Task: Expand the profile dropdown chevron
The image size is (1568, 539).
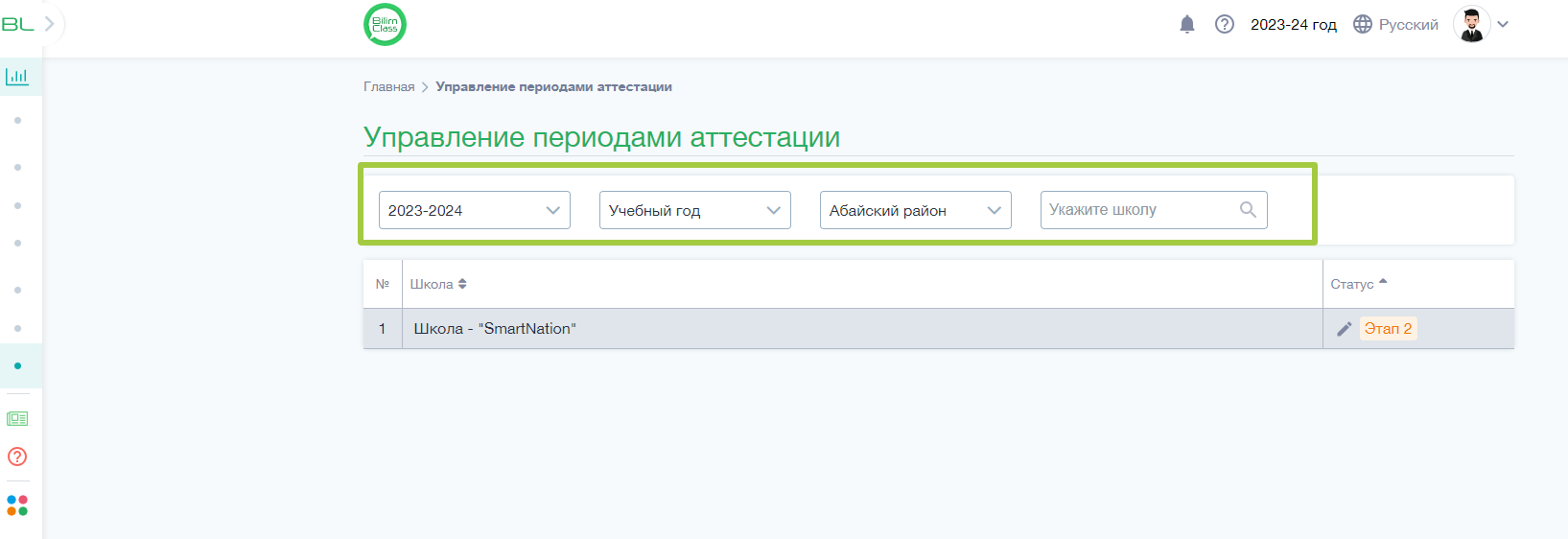Action: click(1503, 25)
